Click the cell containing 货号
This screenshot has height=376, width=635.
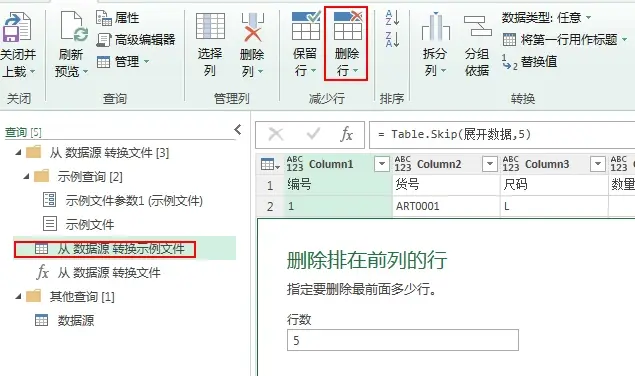pos(446,185)
